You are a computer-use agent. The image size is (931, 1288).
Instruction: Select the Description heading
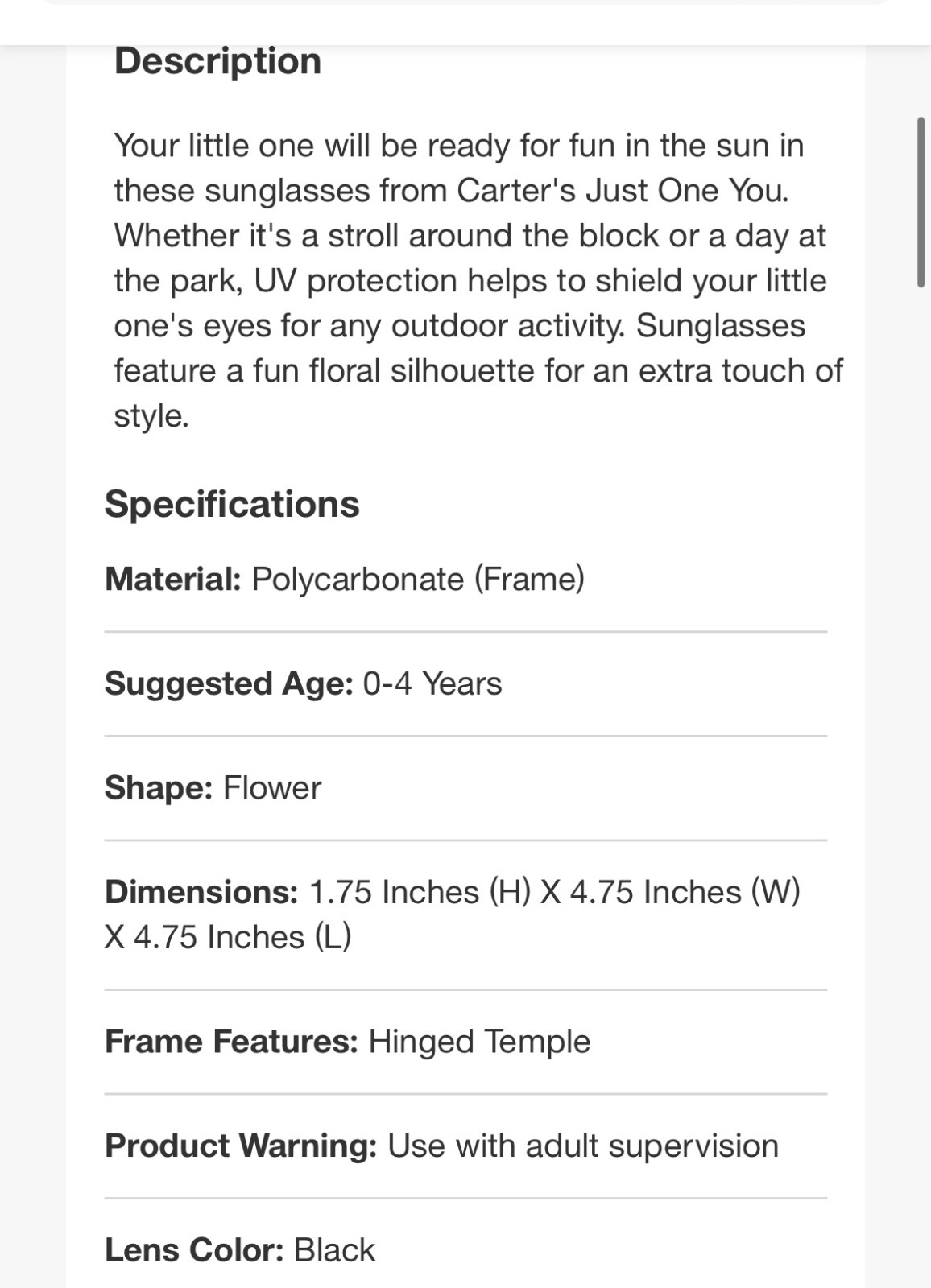pyautogui.click(x=217, y=61)
